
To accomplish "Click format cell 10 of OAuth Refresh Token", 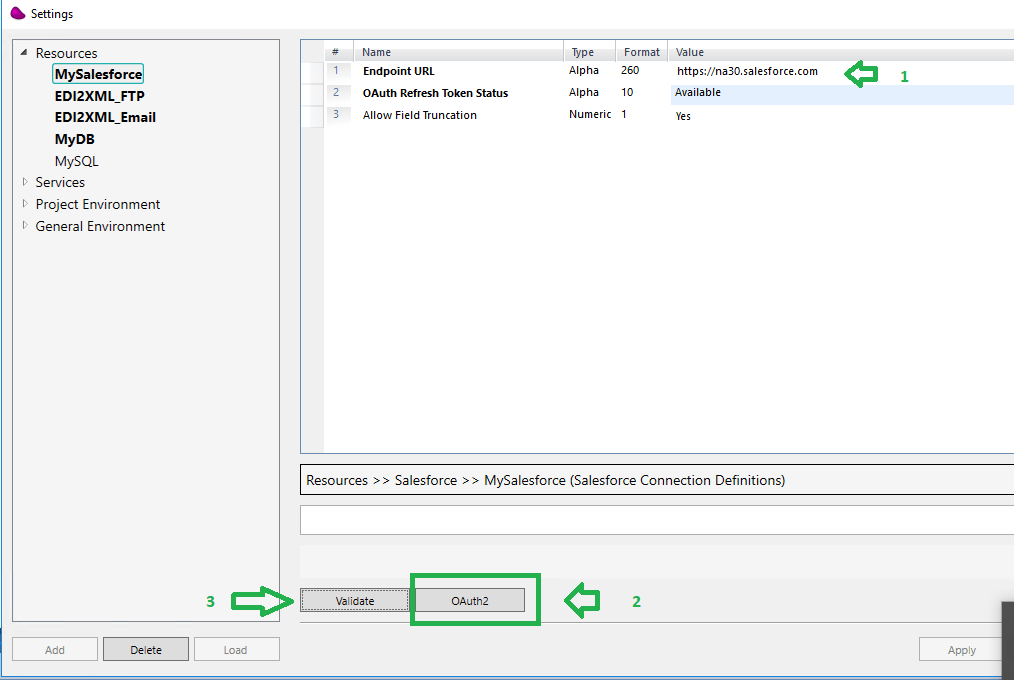I will [627, 92].
